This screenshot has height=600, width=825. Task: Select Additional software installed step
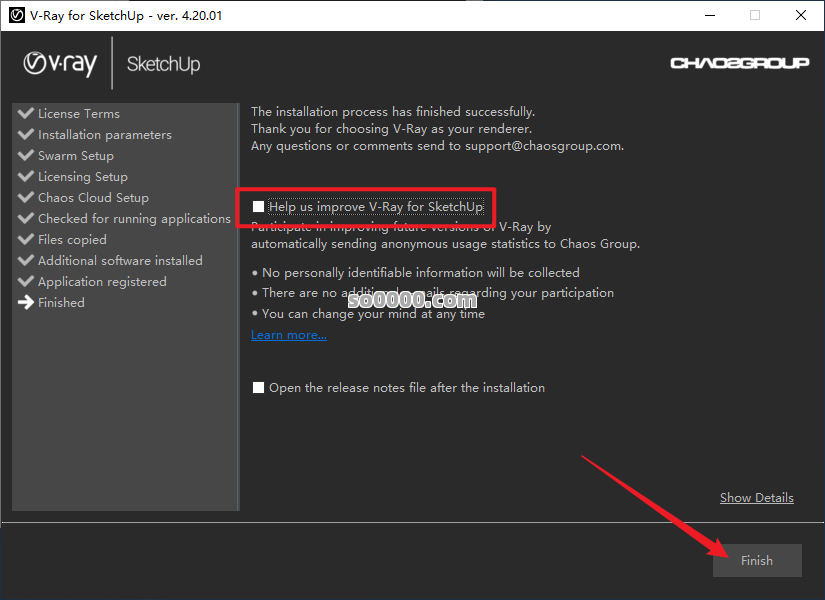tap(120, 260)
